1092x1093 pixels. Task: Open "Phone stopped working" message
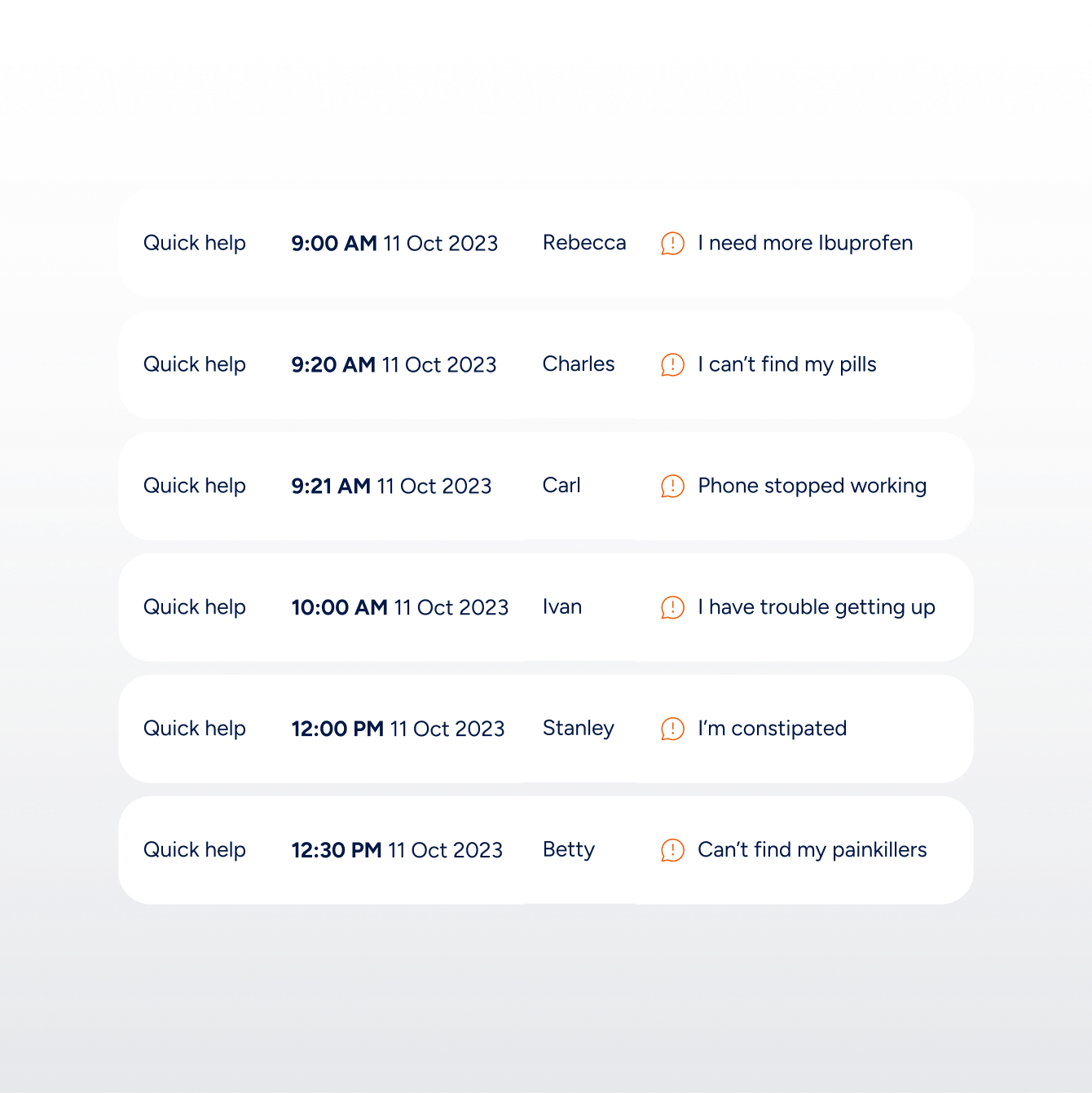812,486
